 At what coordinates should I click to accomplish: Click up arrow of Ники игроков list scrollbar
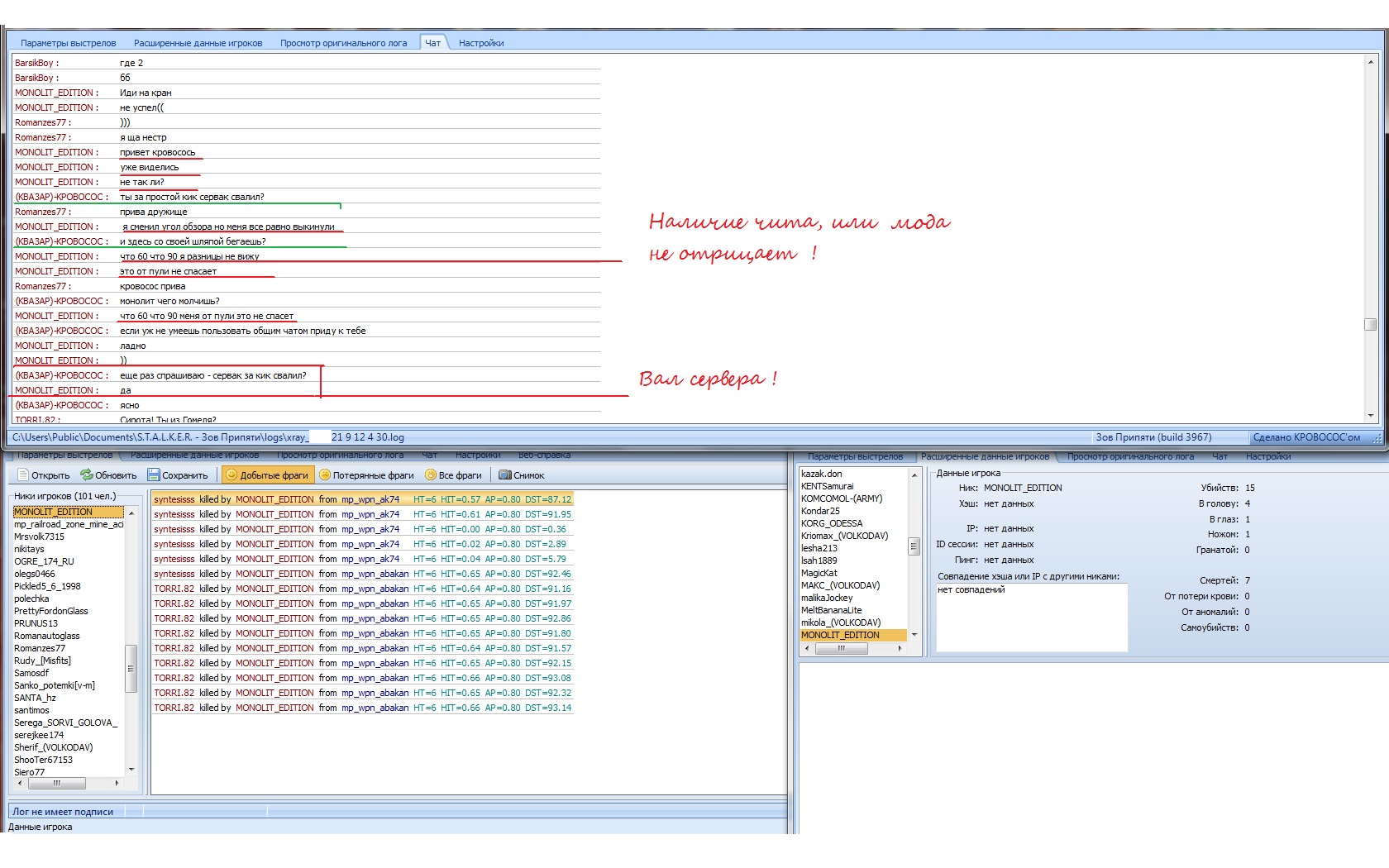131,513
